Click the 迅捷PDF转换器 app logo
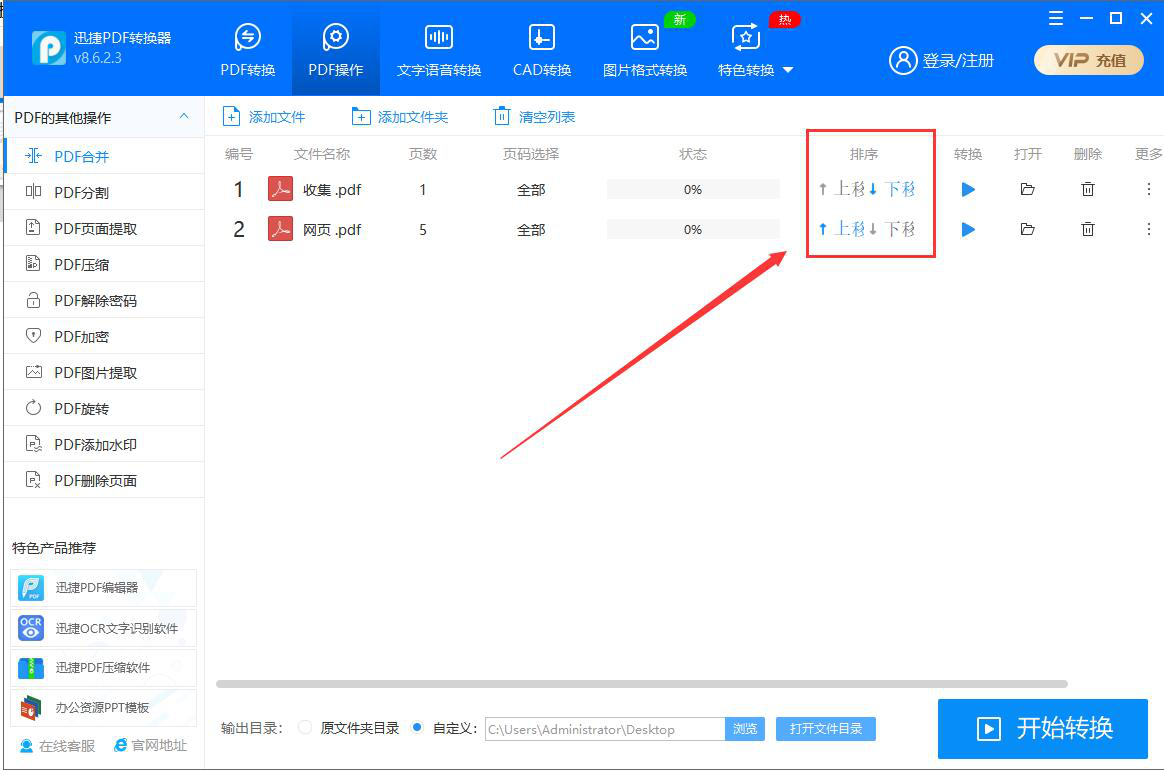The width and height of the screenshot is (1164, 770). pos(49,48)
